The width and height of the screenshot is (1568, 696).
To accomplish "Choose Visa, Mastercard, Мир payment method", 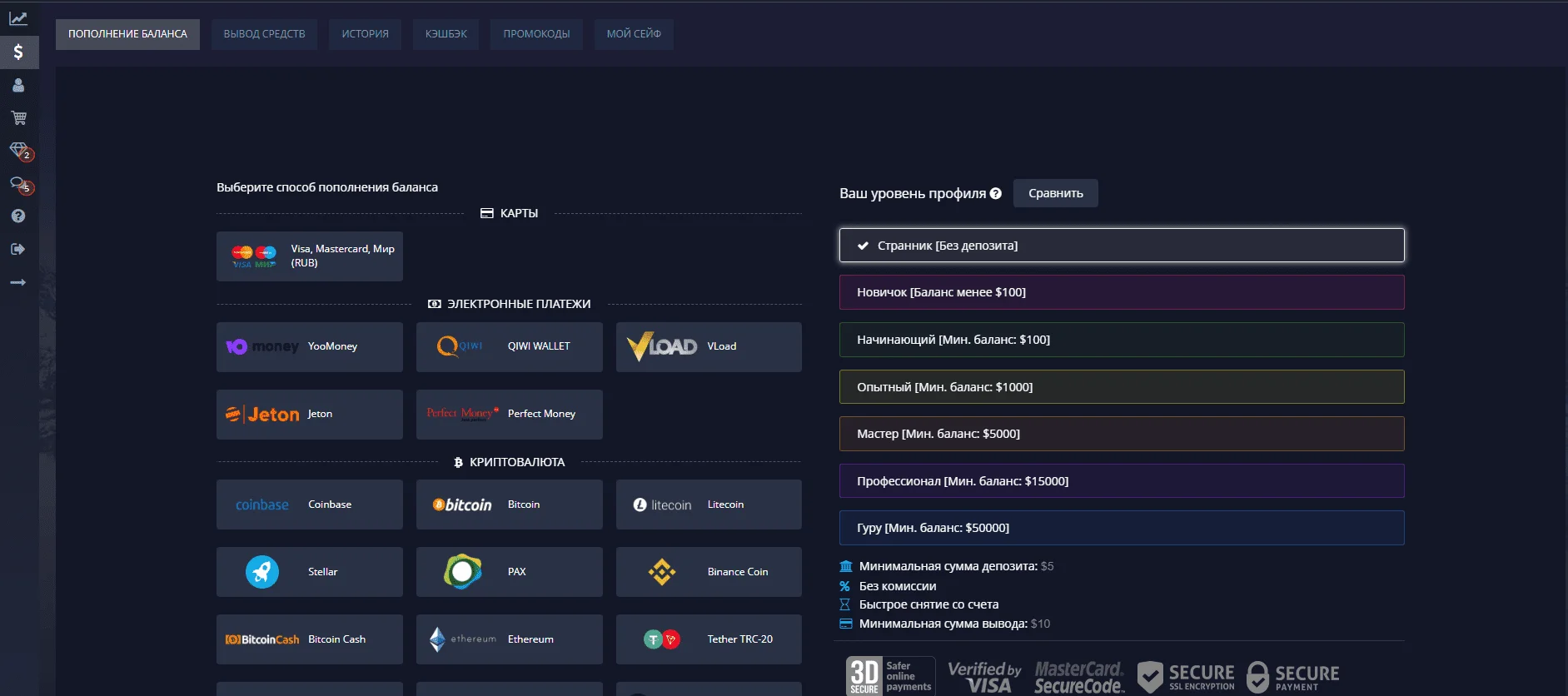I will (x=310, y=256).
